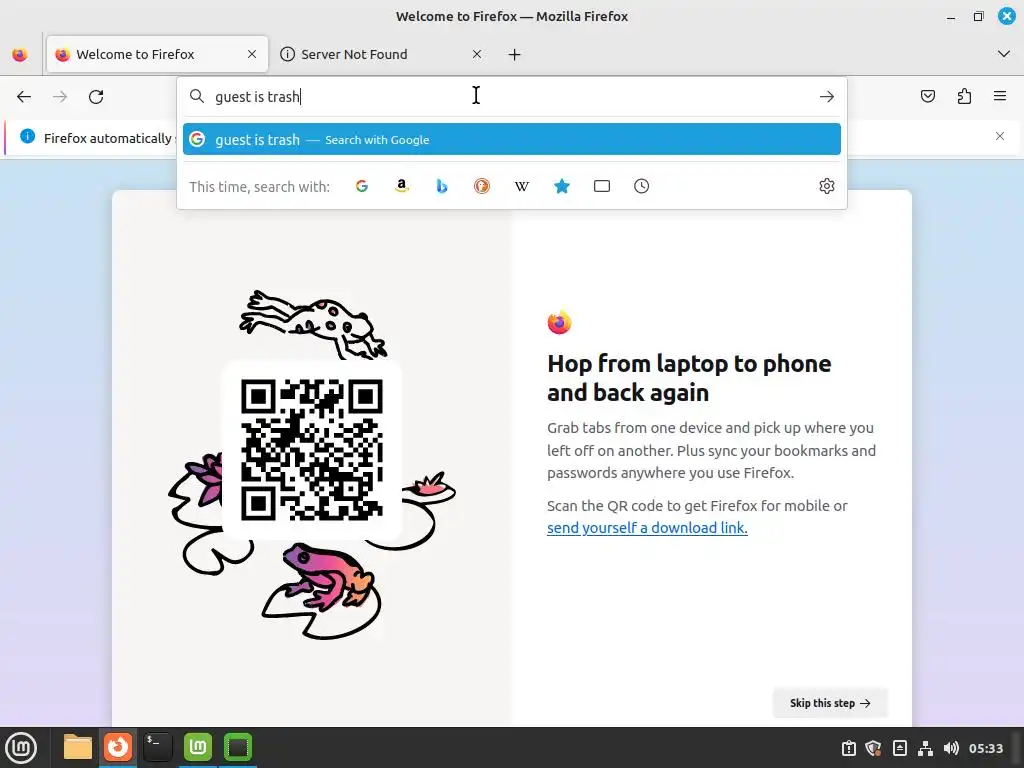Search this time with Google icon
The height and width of the screenshot is (768, 1024).
pos(362,186)
